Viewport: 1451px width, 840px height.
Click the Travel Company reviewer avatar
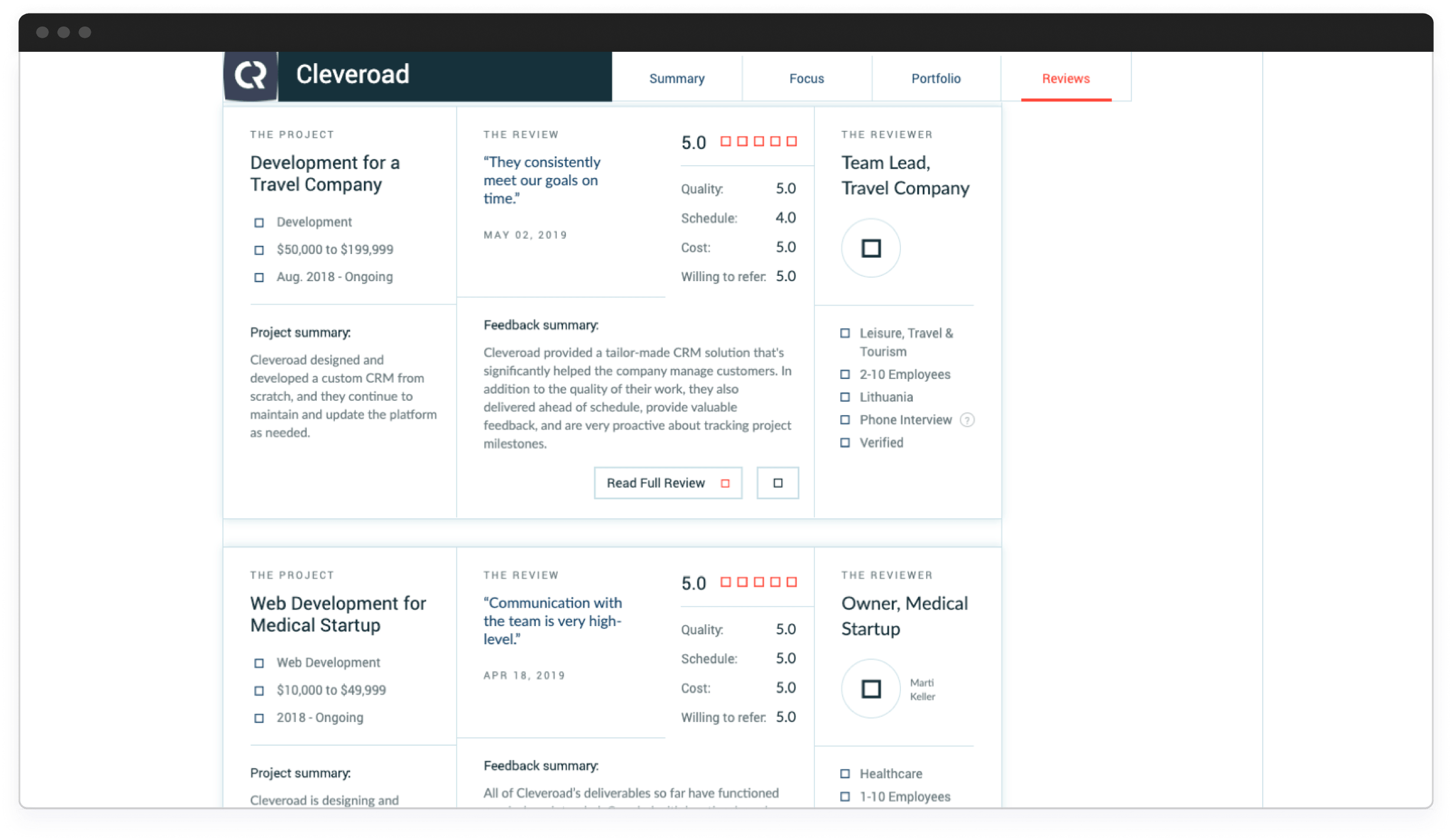tap(871, 248)
